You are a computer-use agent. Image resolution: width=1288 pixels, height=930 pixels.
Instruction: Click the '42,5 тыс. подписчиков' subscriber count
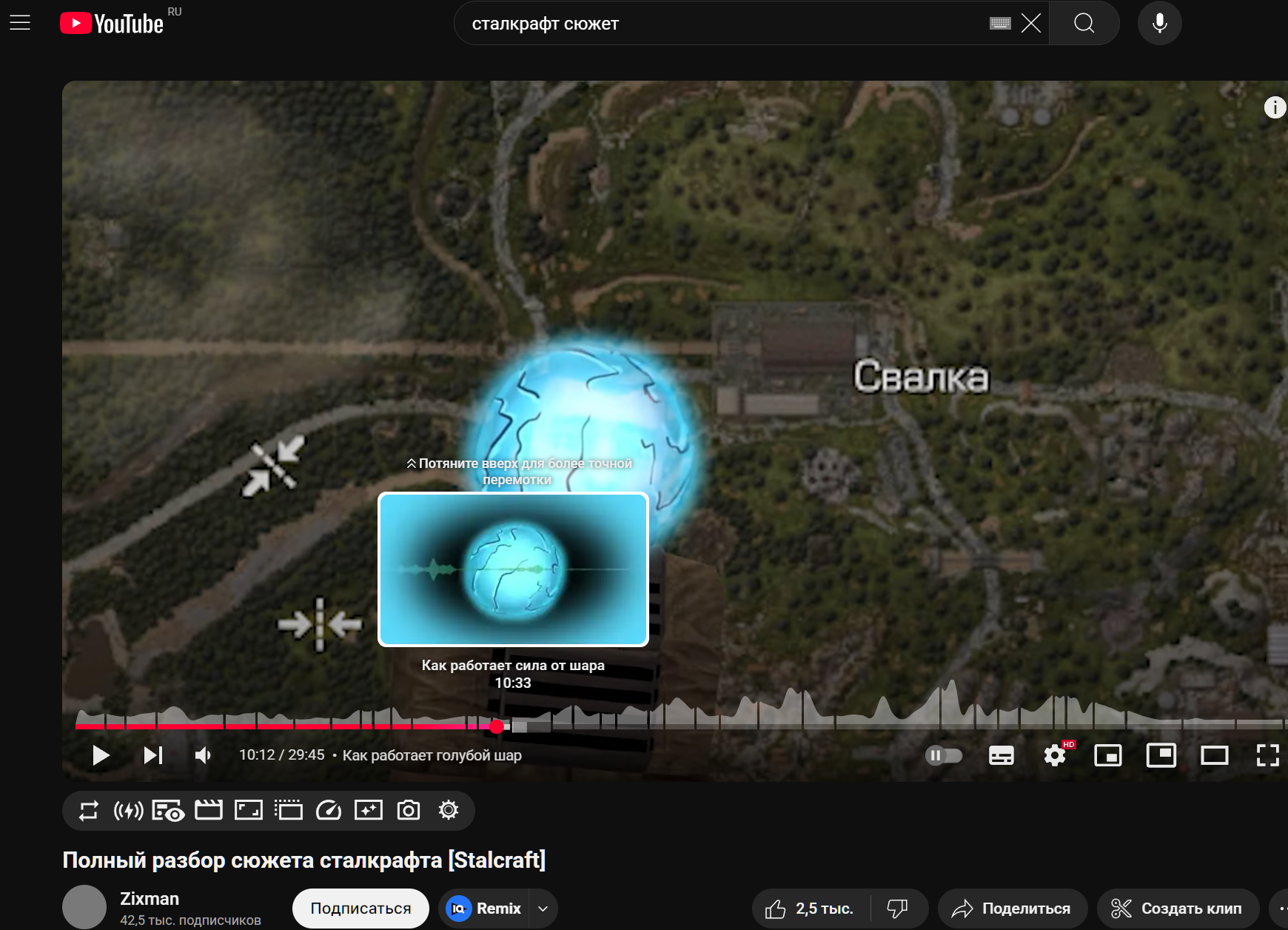pyautogui.click(x=191, y=920)
